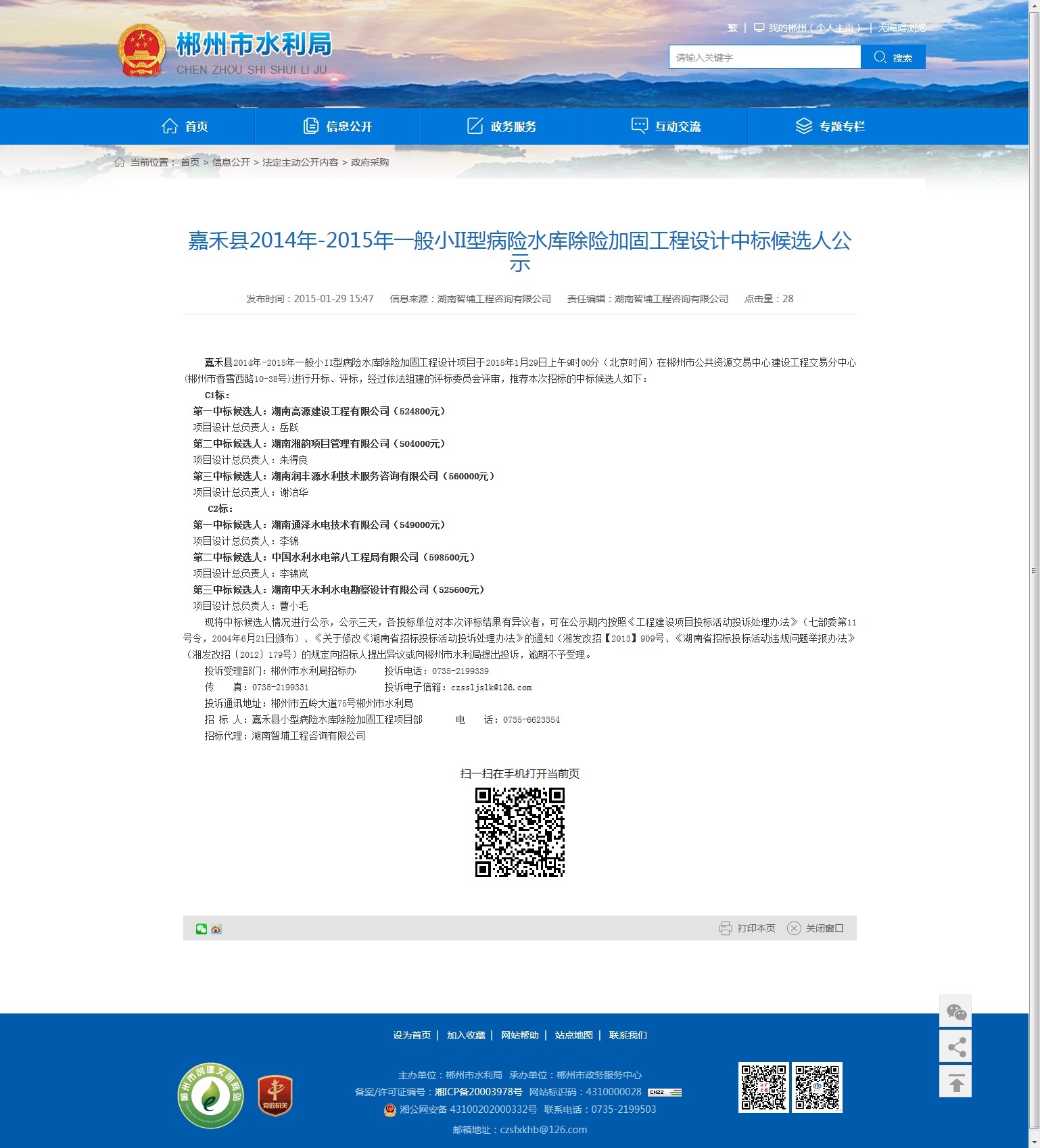Click the green civilized website badge
This screenshot has height=1148, width=1040.
pos(211,1096)
